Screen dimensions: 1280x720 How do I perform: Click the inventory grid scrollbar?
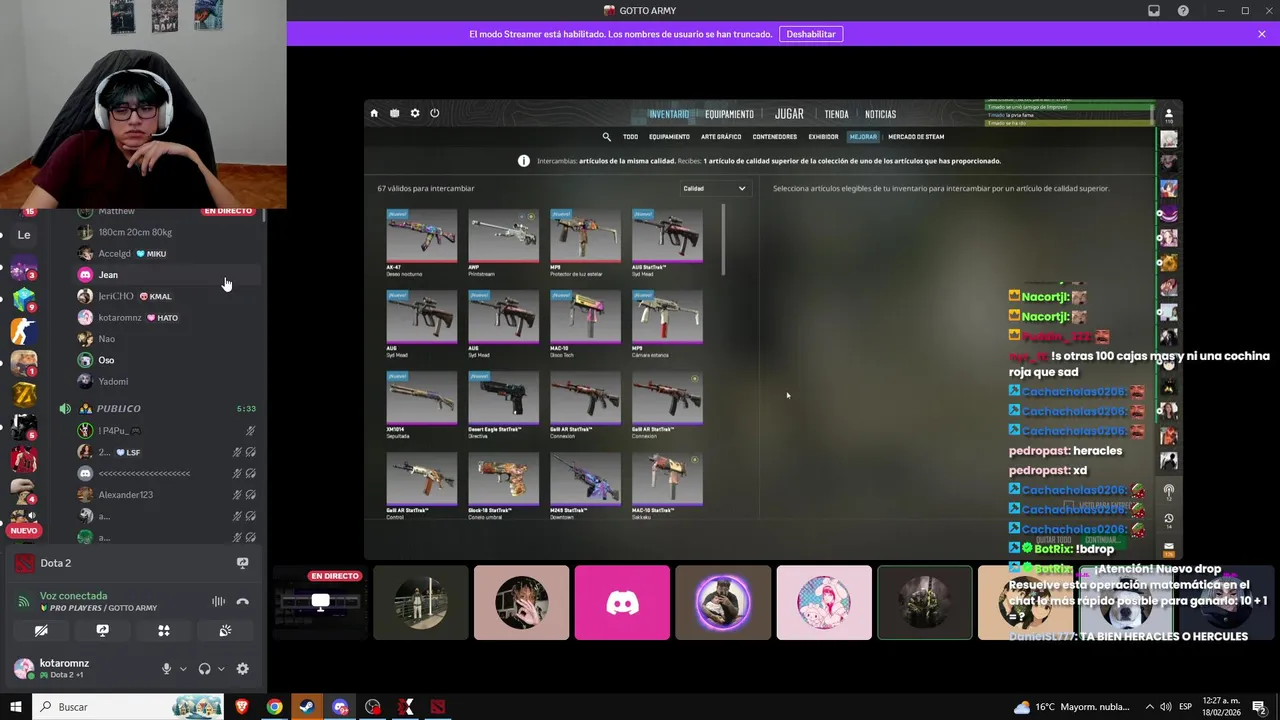pos(723,240)
